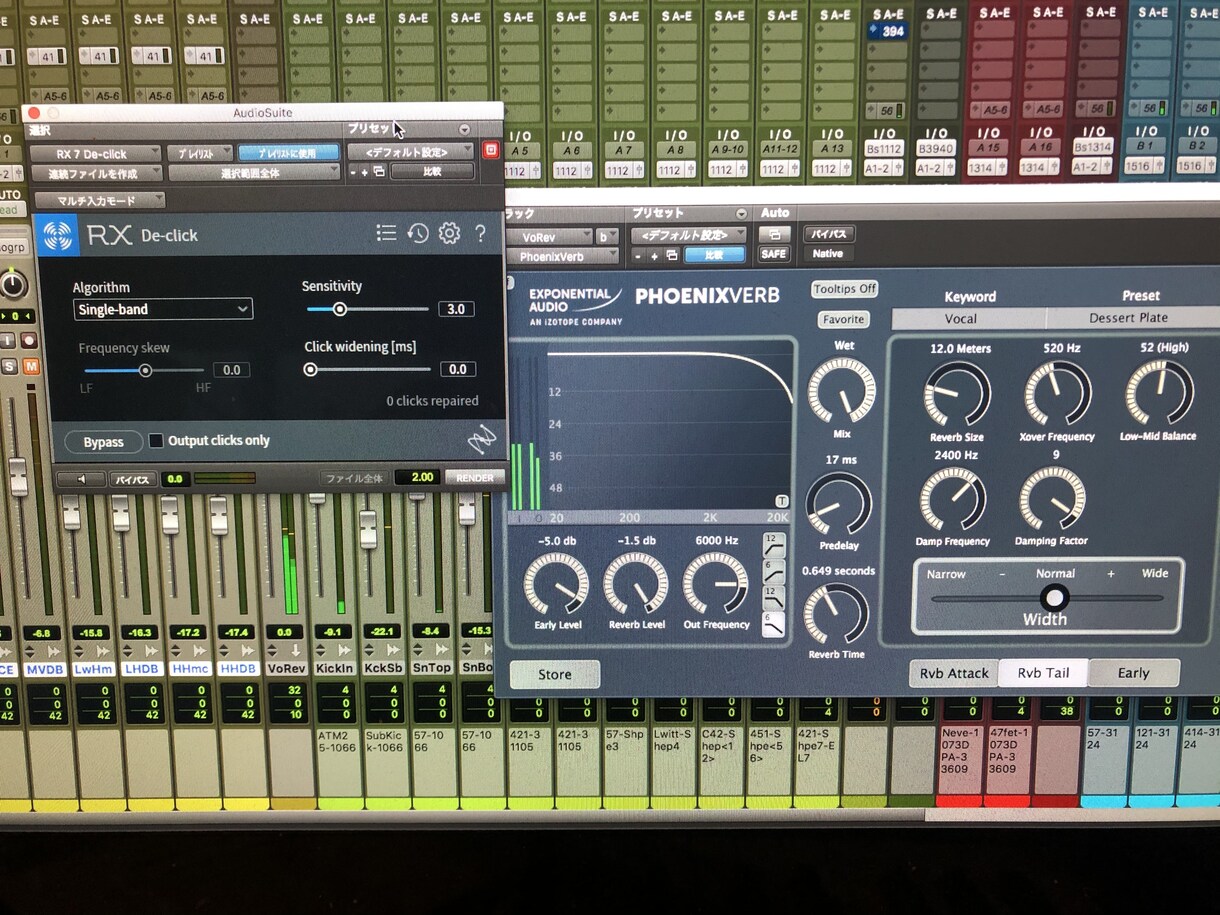Click the Mix knob in PhoenixVerb
Image resolution: width=1220 pixels, height=915 pixels.
pos(841,390)
